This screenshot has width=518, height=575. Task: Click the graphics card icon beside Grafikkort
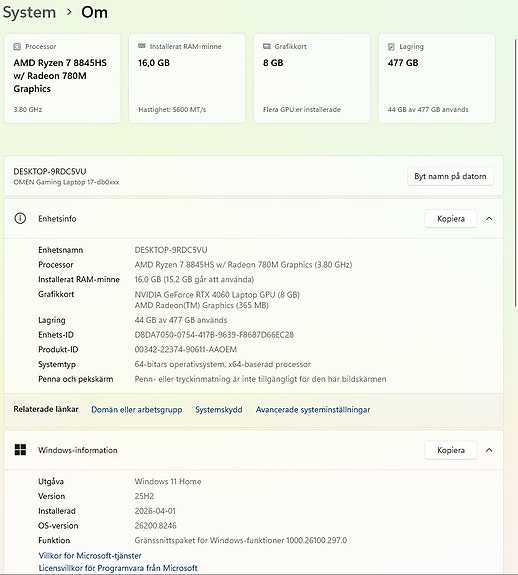tap(267, 46)
